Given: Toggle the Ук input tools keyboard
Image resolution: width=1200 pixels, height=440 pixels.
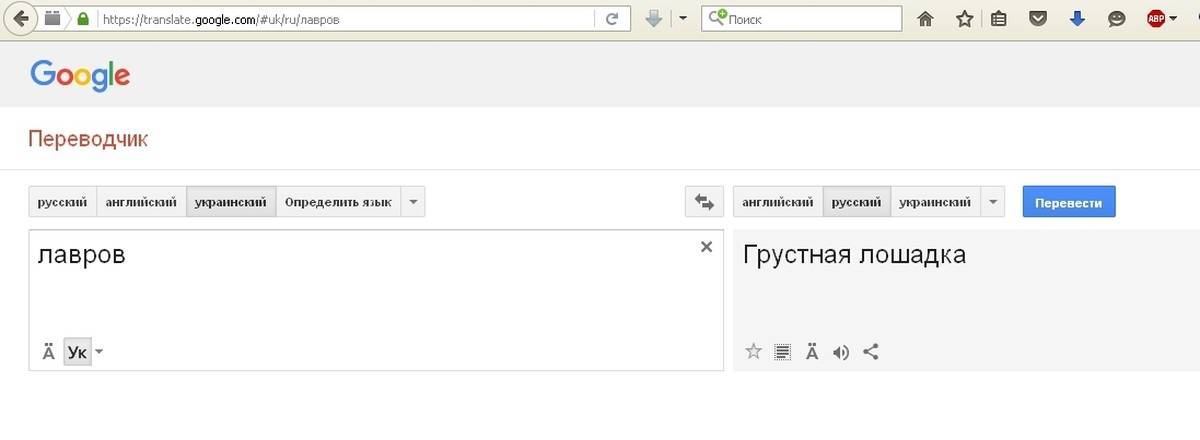Looking at the screenshot, I should click(77, 352).
